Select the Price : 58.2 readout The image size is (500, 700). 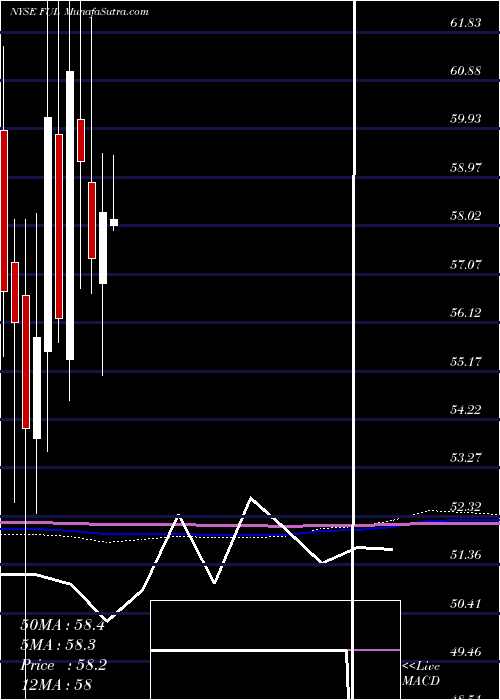point(63,665)
